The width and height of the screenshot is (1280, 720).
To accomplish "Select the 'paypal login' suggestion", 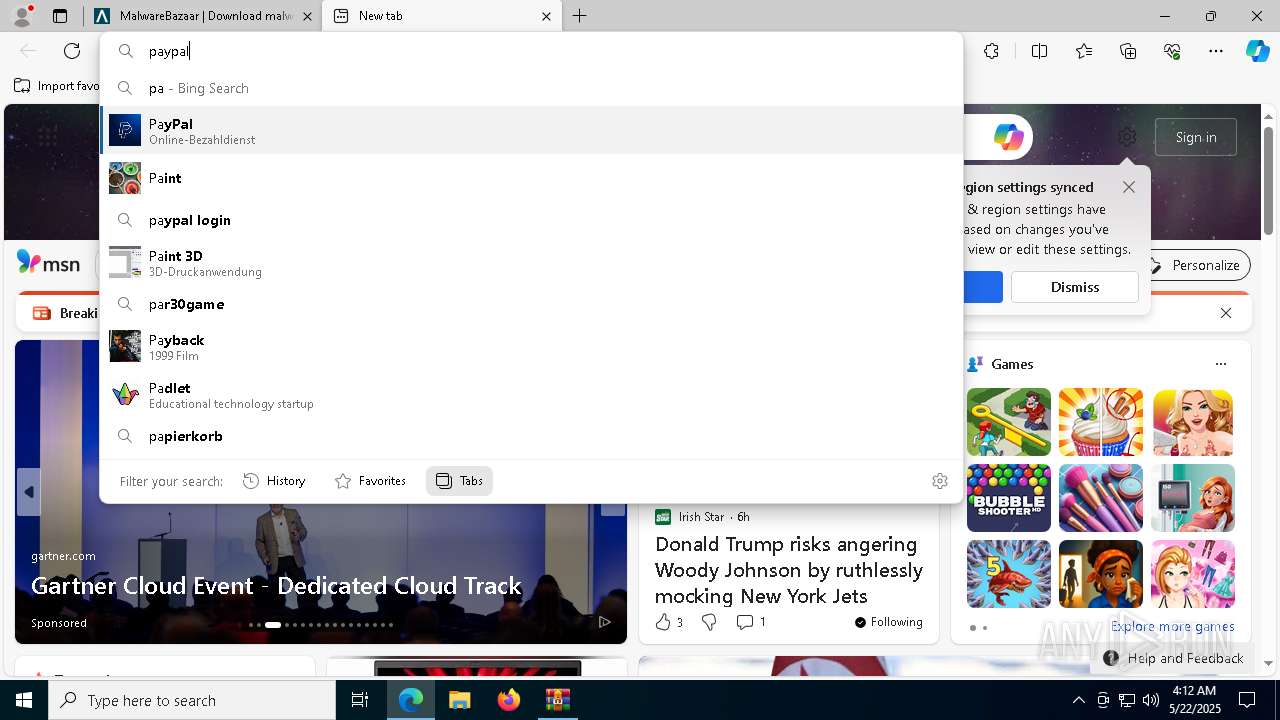I will (x=531, y=220).
